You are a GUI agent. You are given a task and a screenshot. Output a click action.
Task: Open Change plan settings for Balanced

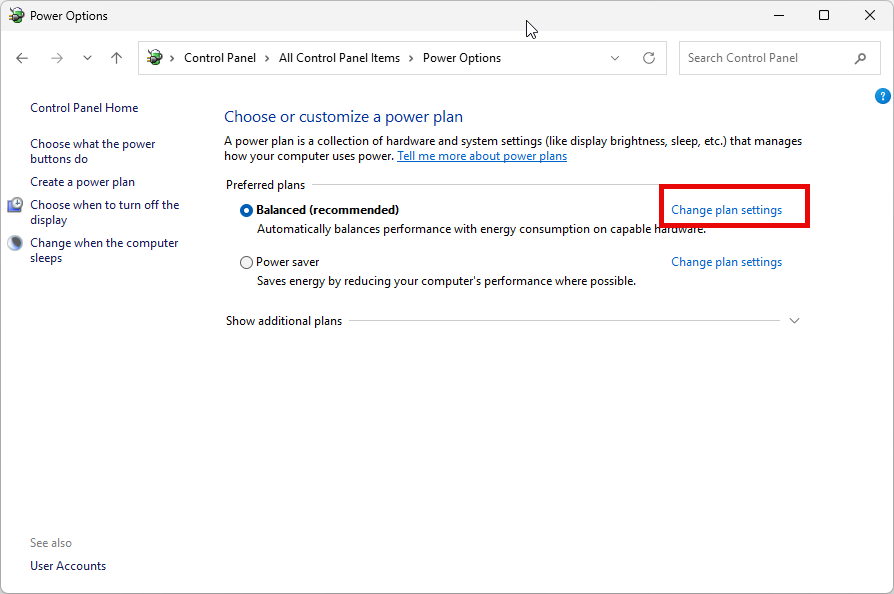[726, 210]
